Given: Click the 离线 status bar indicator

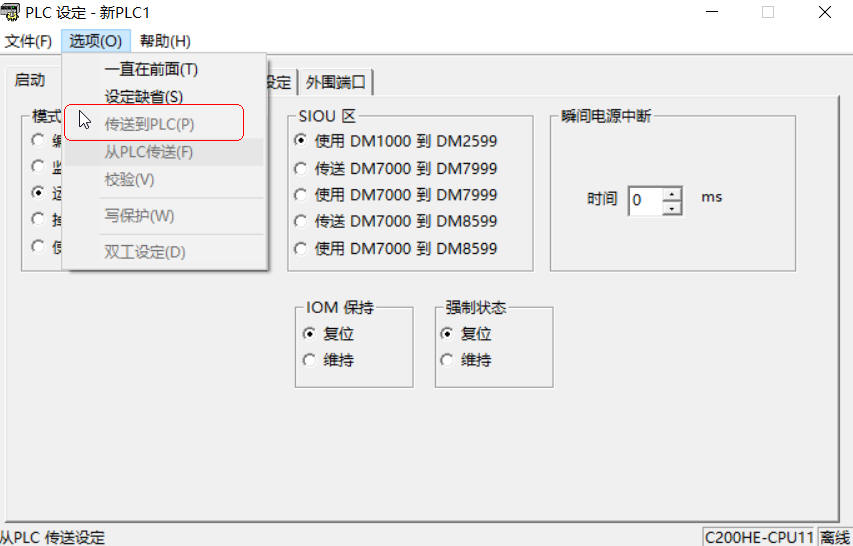Looking at the screenshot, I should [835, 537].
